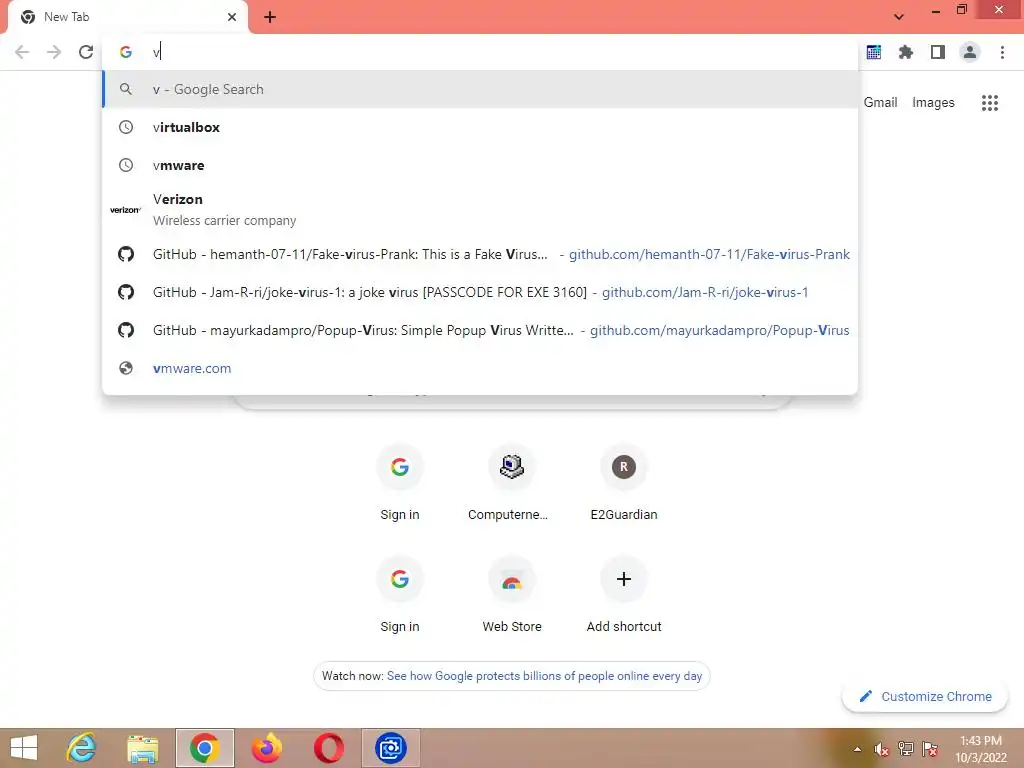Click the Verizon logo icon
1024x768 pixels.
click(x=125, y=210)
